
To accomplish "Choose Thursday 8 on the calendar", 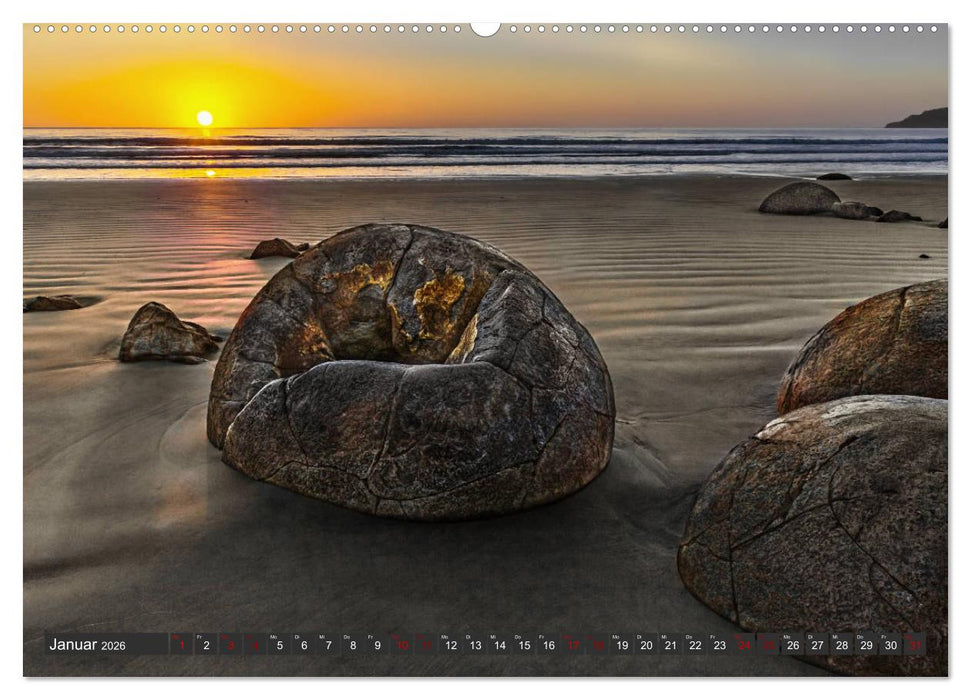I will tap(352, 645).
